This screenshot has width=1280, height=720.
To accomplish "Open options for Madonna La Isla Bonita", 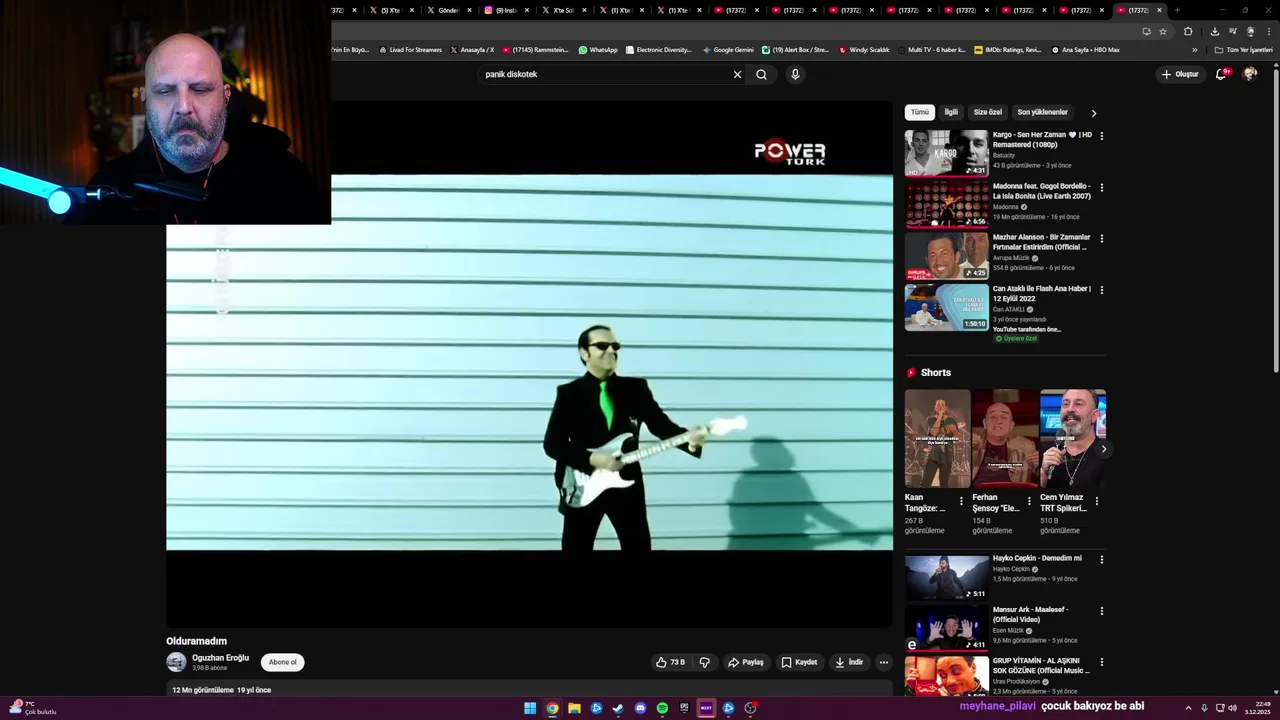I will [x=1102, y=187].
